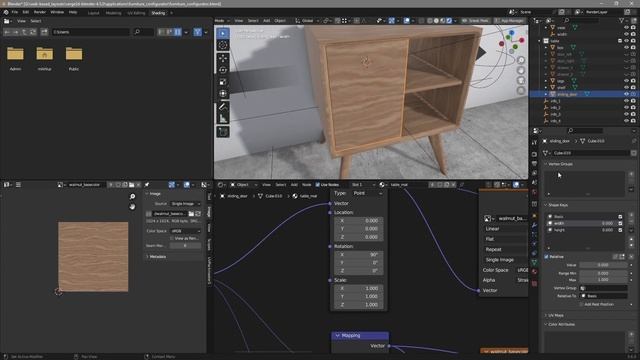Click the shape key Value slider

[x=603, y=265]
